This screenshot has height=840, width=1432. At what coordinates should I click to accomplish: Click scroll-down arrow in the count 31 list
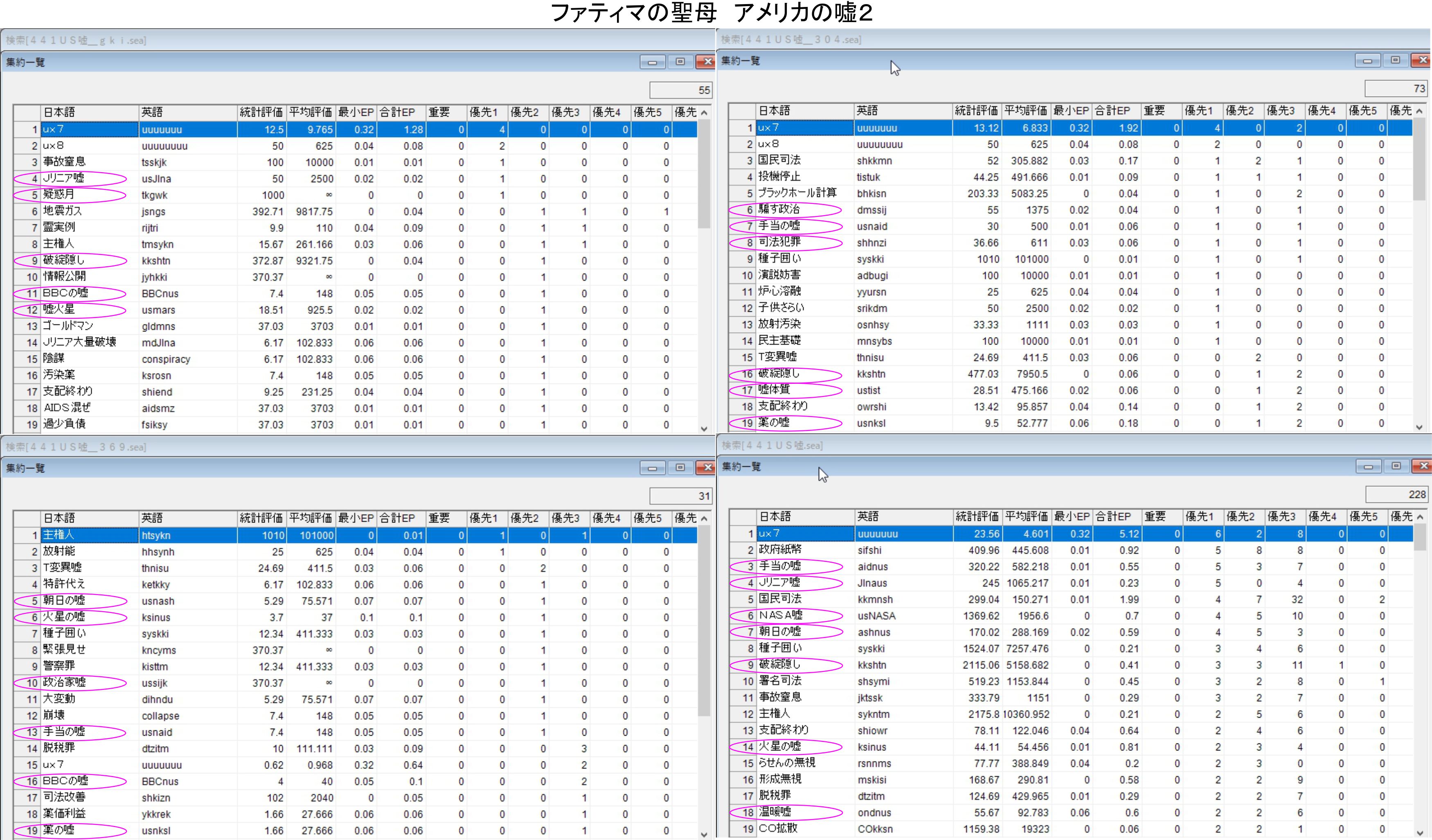(704, 834)
